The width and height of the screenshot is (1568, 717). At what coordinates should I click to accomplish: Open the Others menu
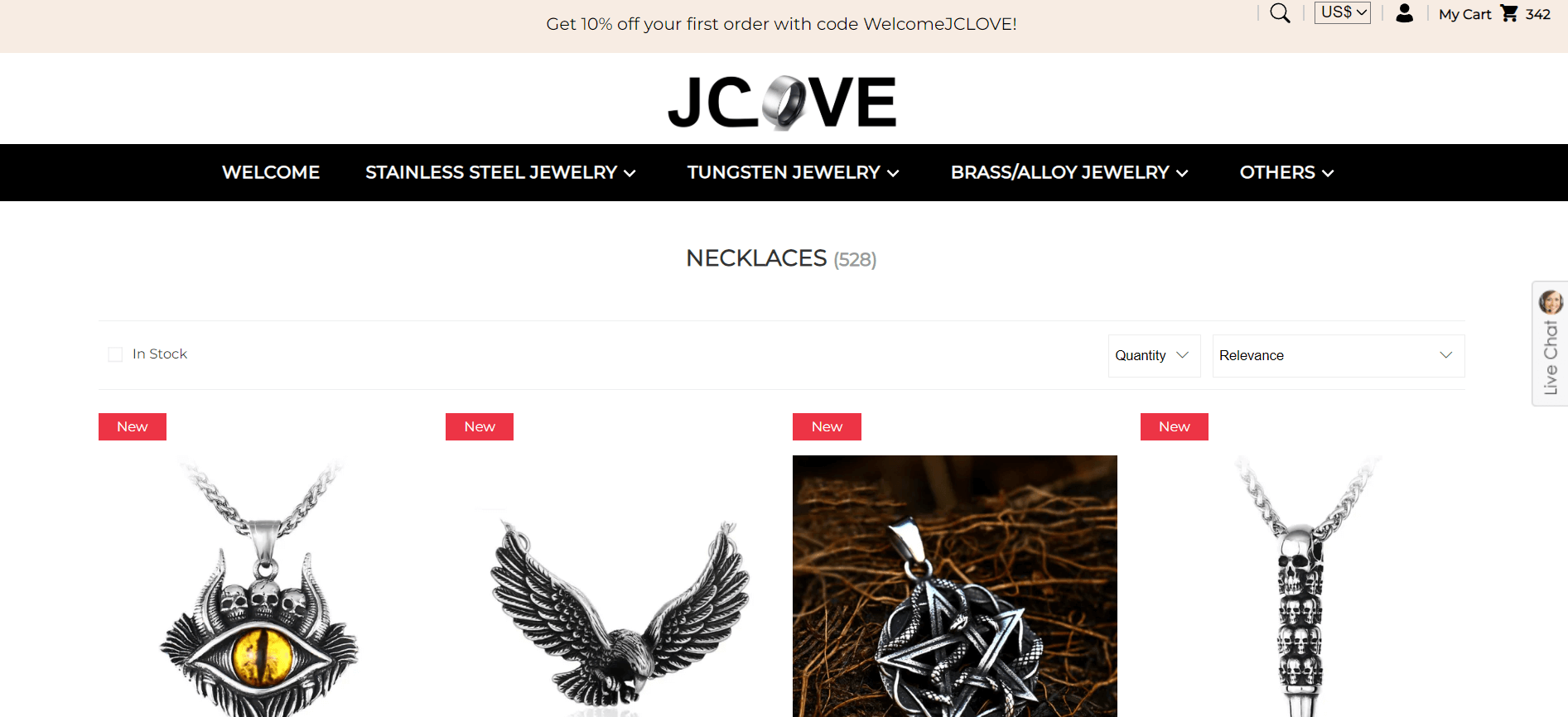[1286, 172]
